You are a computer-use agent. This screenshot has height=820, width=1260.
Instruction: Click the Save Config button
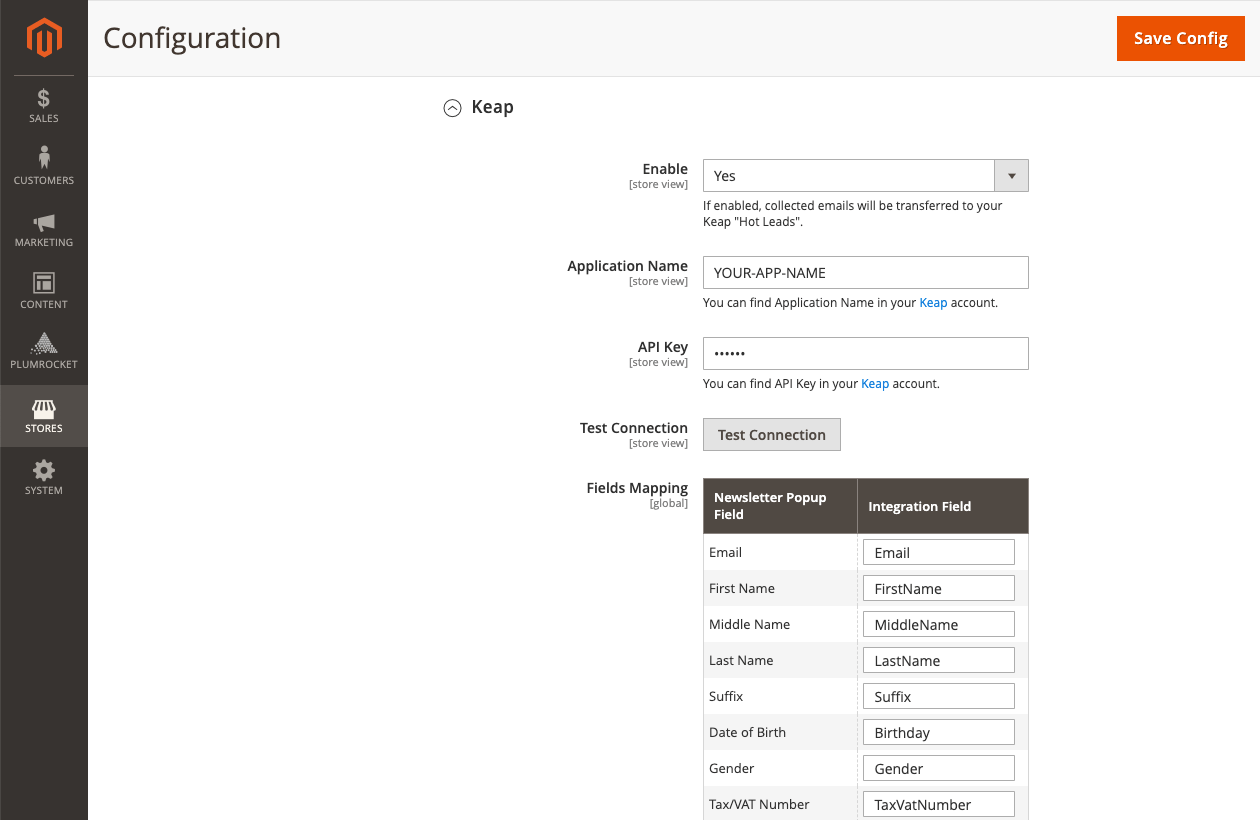1180,38
